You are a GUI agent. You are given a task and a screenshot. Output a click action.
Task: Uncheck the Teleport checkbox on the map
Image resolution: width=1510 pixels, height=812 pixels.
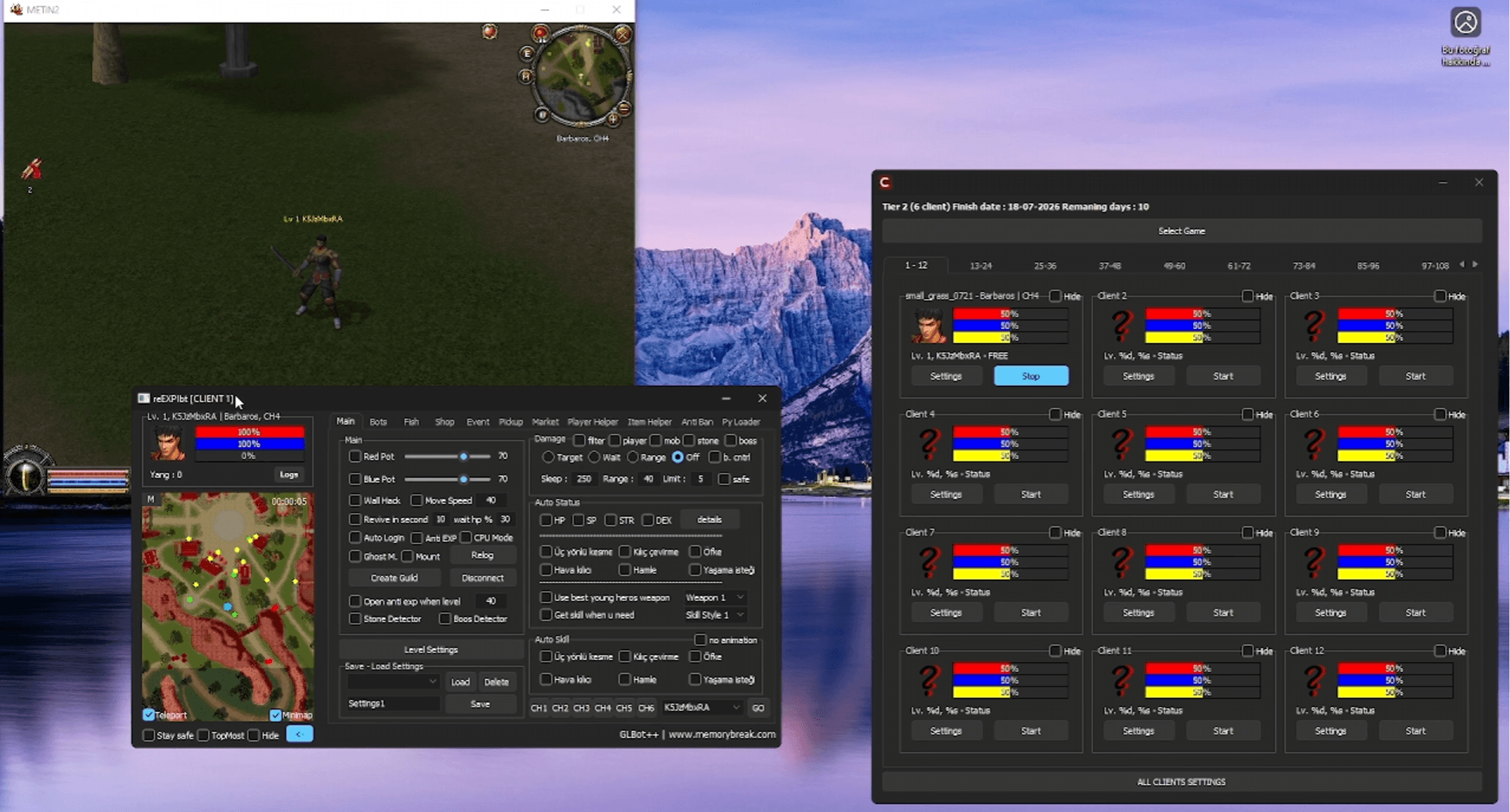coord(149,715)
